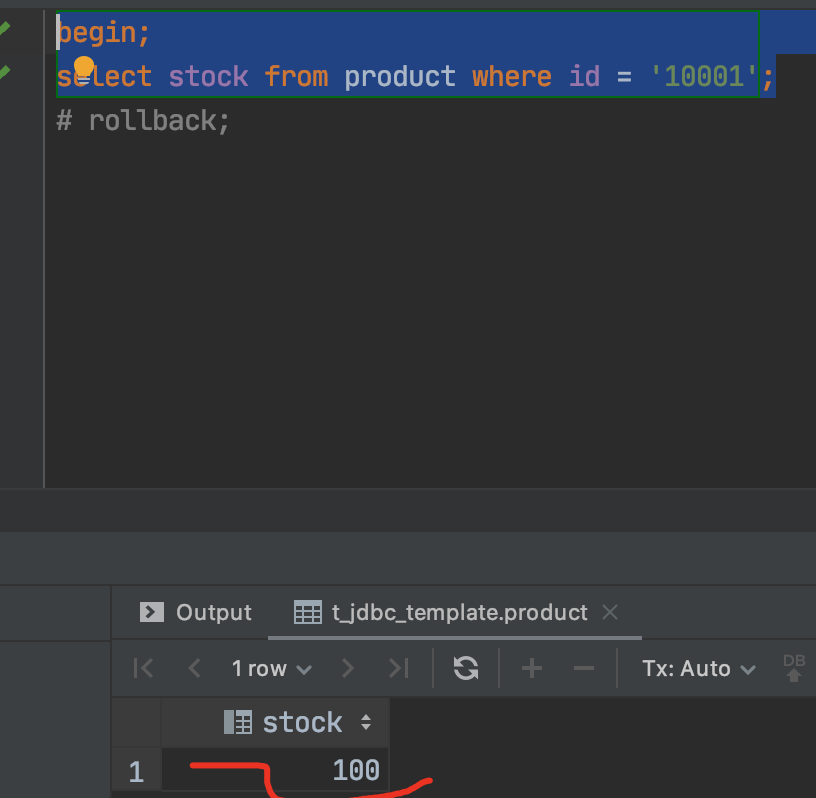Image resolution: width=816 pixels, height=798 pixels.
Task: Open the Tx: Auto transaction dropdown
Action: (698, 668)
